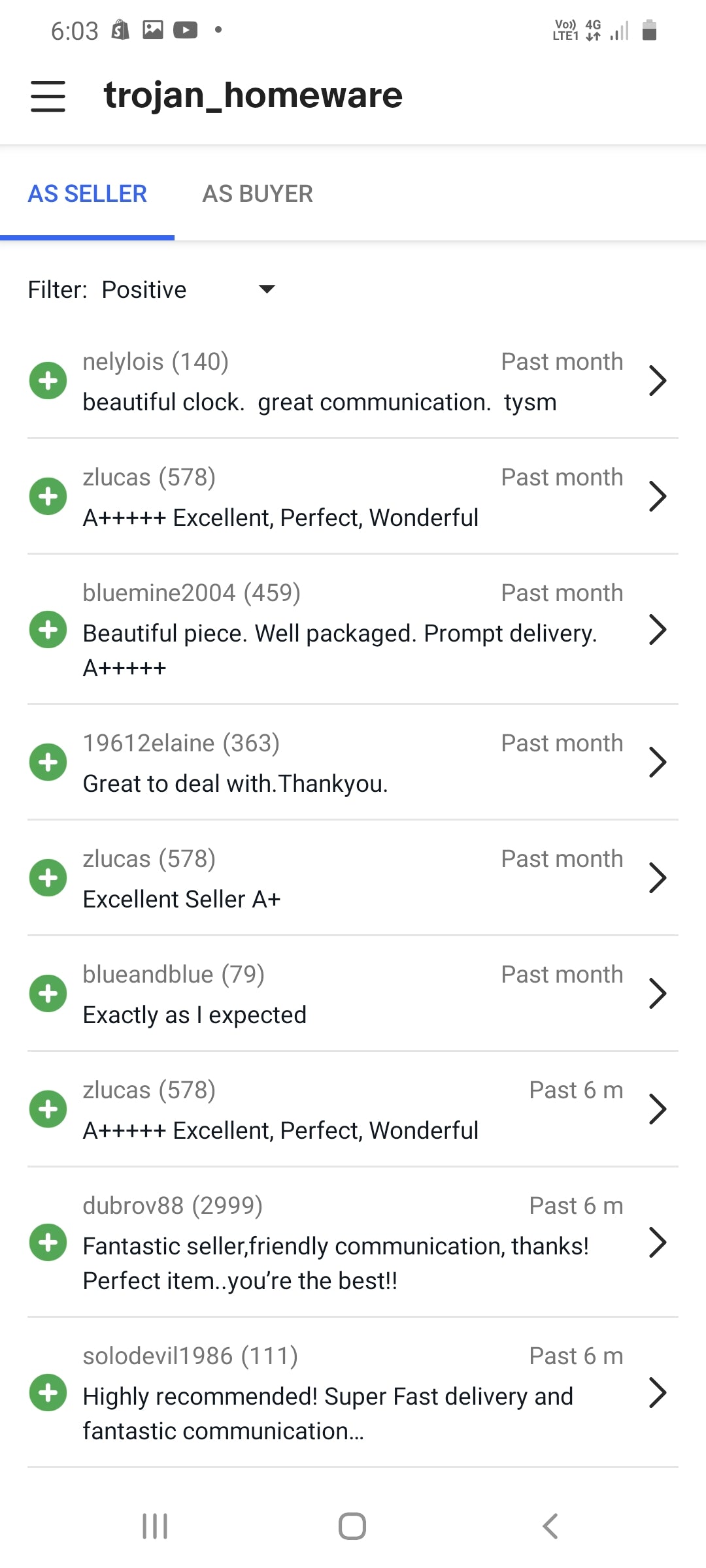Open the 'Excellent Seller A+' review

pyautogui.click(x=182, y=900)
